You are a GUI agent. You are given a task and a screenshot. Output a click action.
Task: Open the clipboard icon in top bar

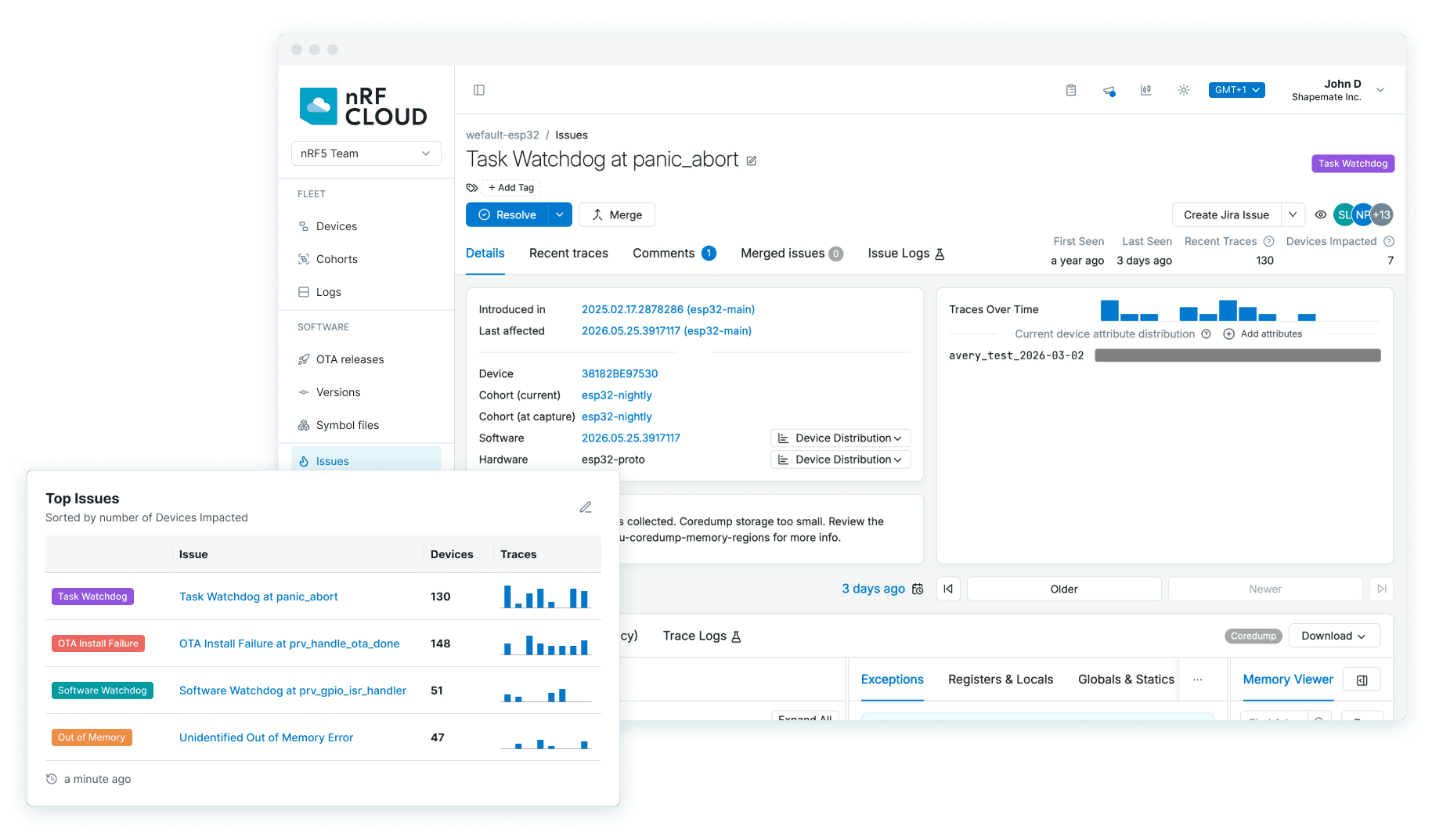click(x=1071, y=90)
